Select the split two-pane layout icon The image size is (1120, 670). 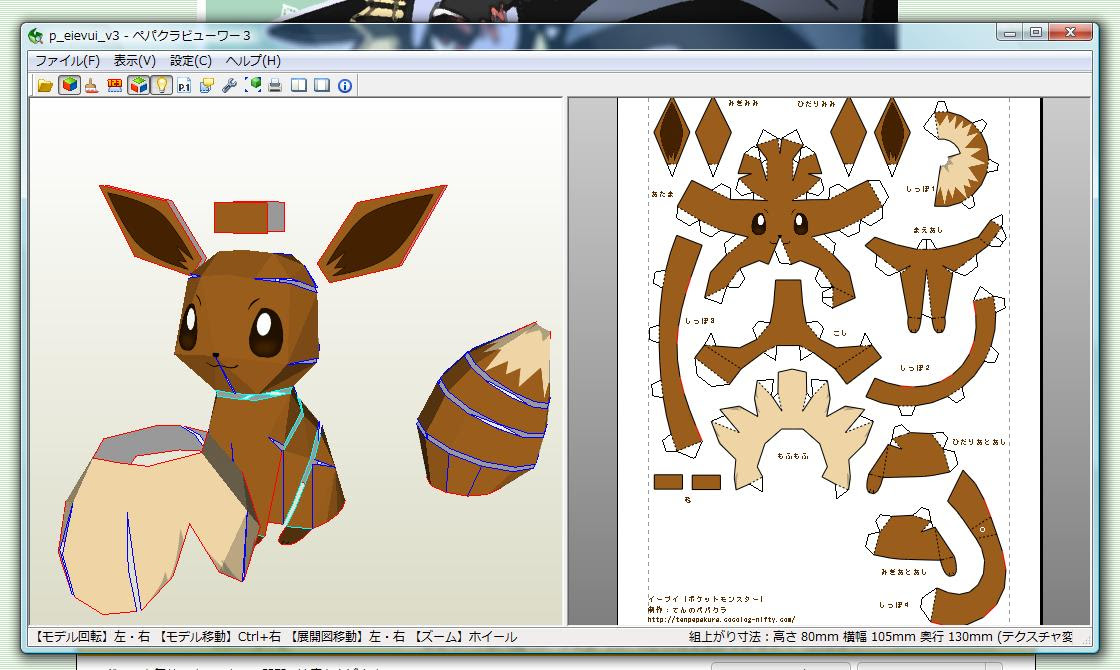(299, 86)
